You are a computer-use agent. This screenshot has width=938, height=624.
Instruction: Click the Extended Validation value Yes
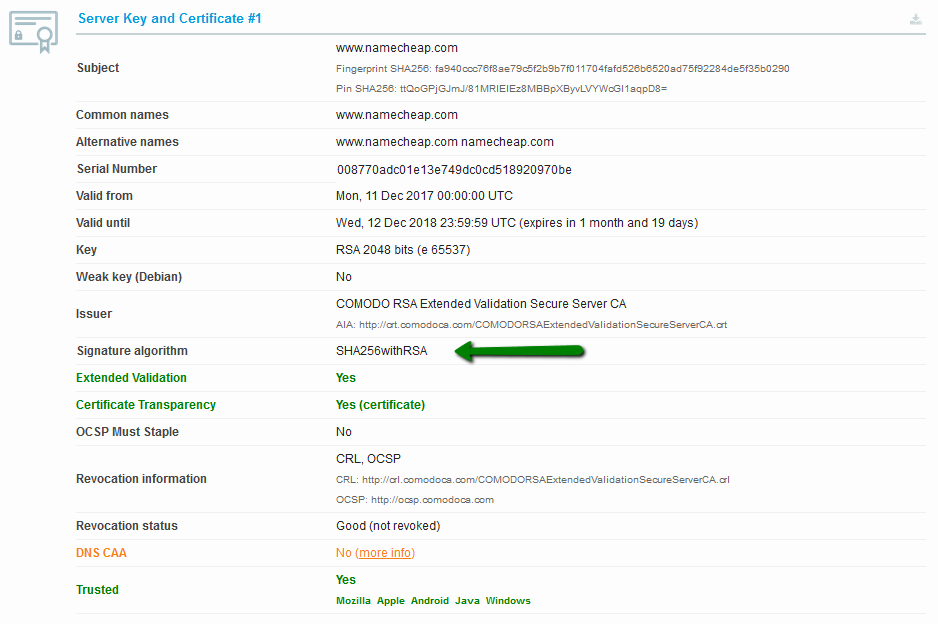[346, 378]
